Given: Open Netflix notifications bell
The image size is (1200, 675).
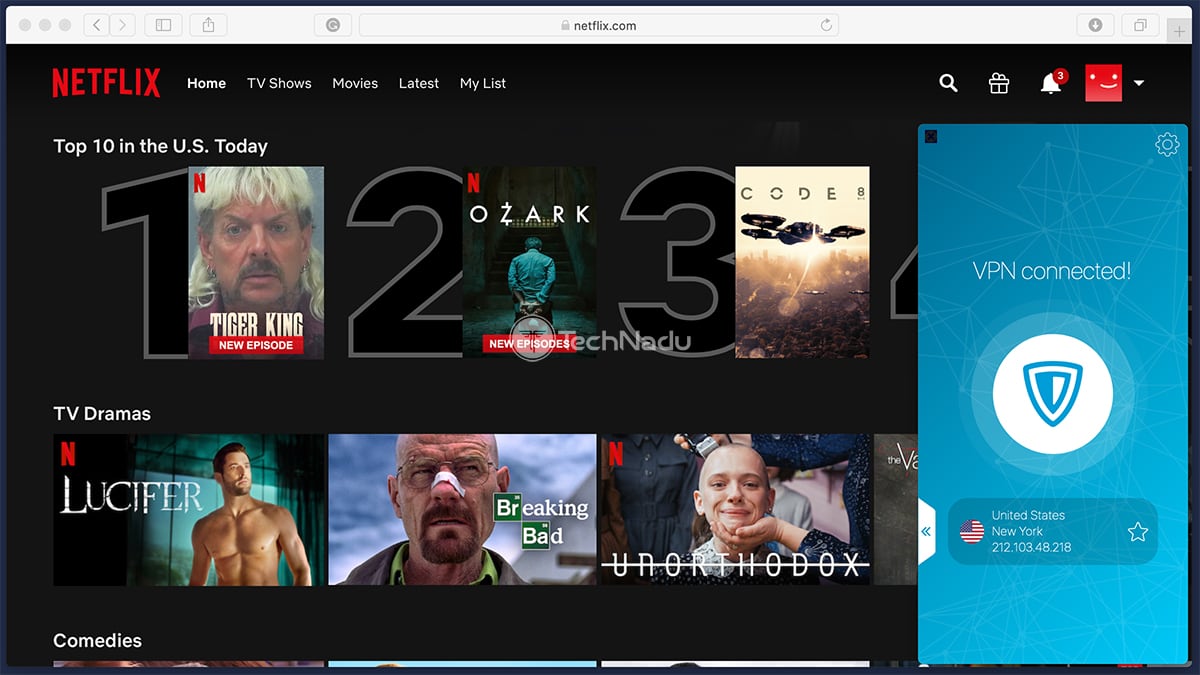Looking at the screenshot, I should coord(1051,83).
